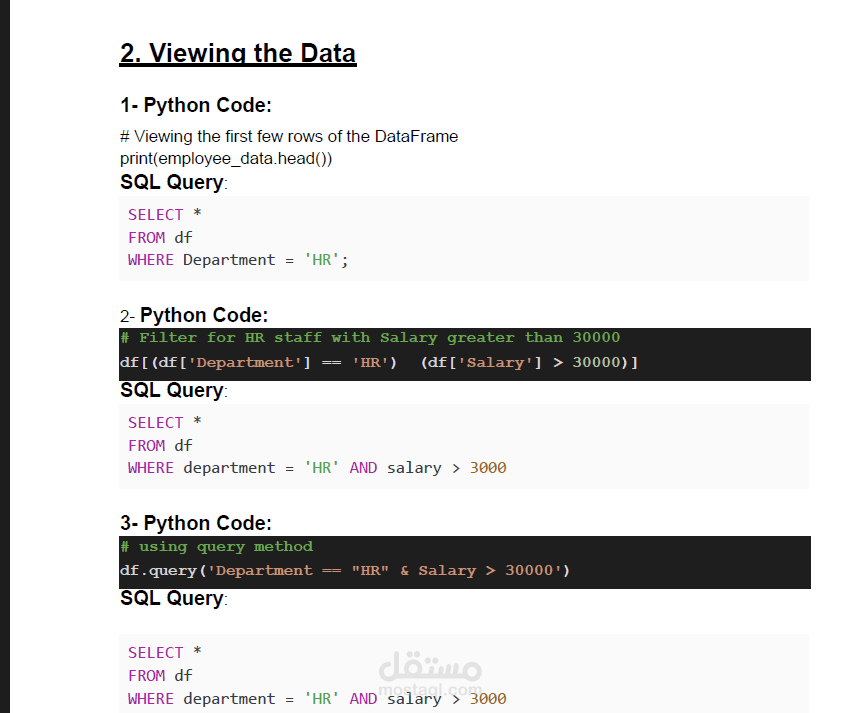Click SQL Query heading below the print statement

[x=172, y=182]
